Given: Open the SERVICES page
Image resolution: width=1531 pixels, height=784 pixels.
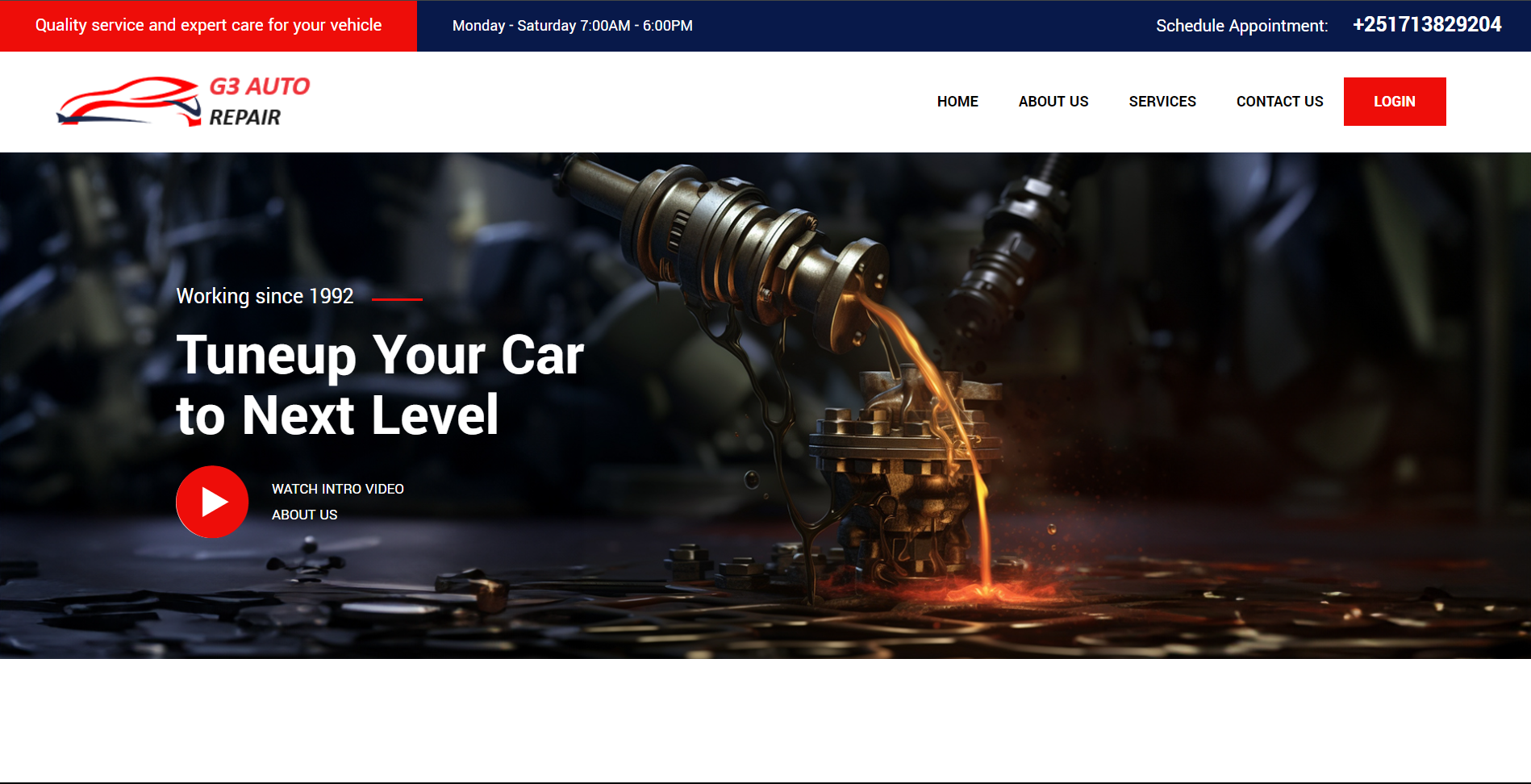Looking at the screenshot, I should (1162, 102).
